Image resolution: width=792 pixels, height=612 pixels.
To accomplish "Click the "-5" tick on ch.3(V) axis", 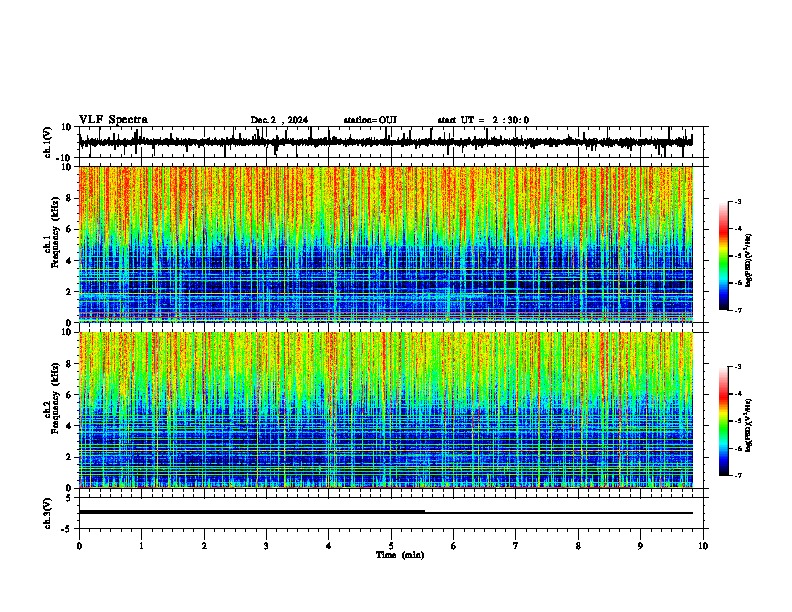I will [67, 529].
